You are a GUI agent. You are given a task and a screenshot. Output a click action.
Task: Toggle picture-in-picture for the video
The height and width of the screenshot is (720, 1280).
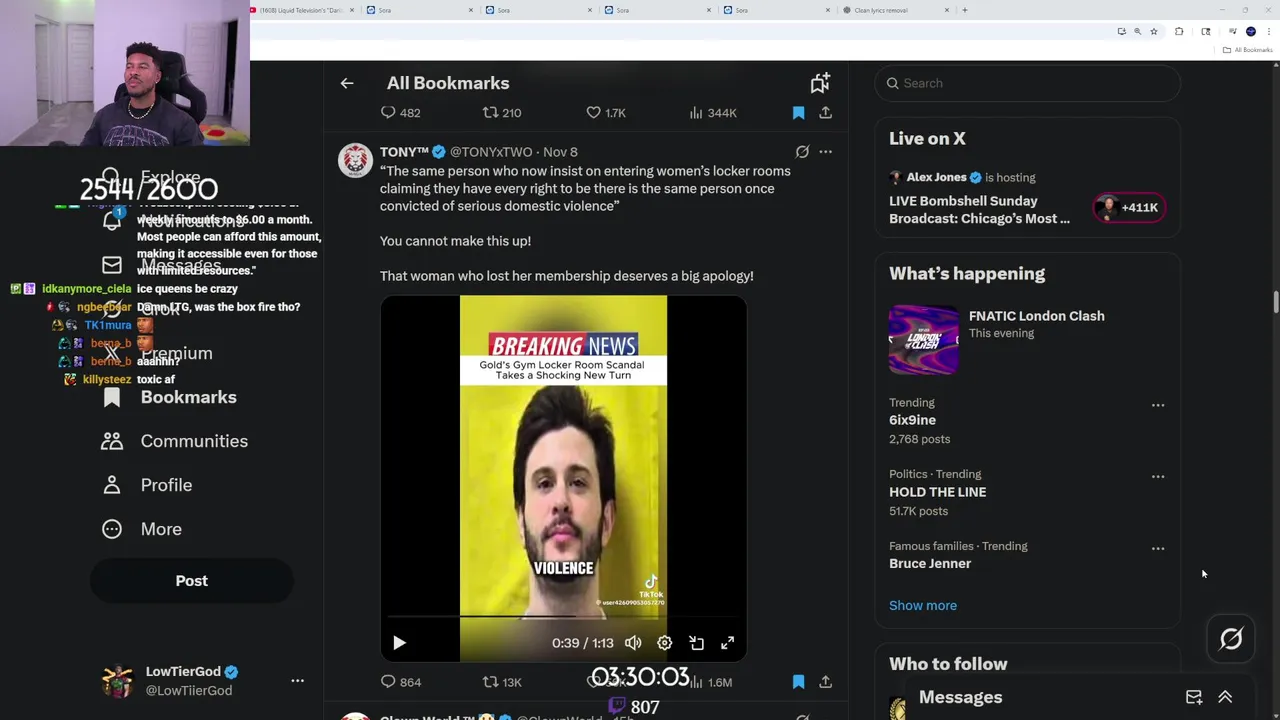tap(696, 643)
